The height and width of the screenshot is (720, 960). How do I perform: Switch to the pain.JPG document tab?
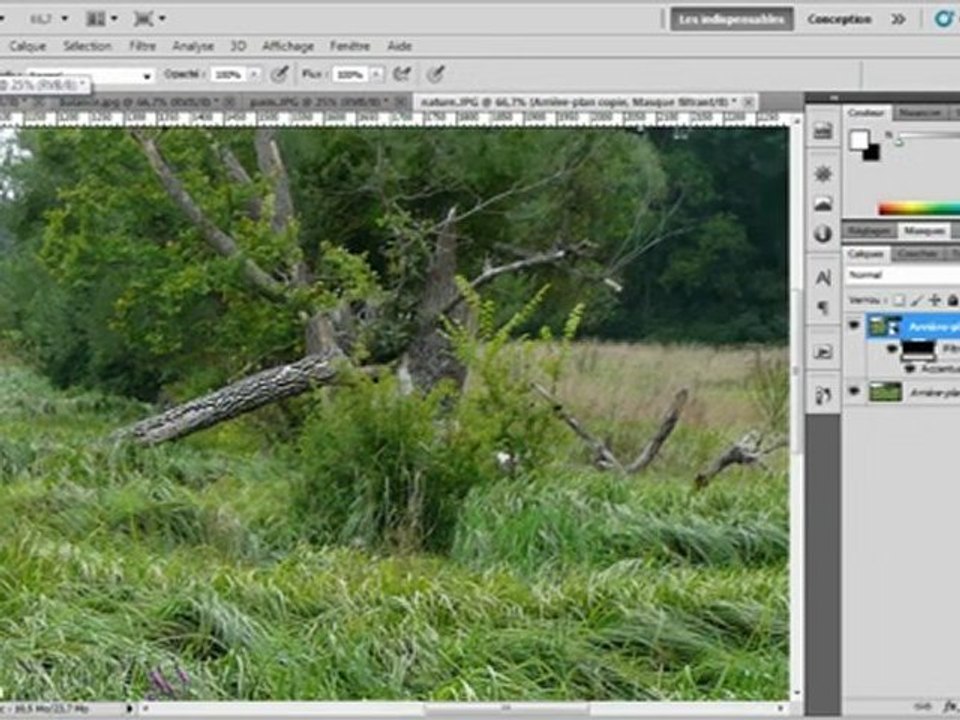[x=318, y=102]
